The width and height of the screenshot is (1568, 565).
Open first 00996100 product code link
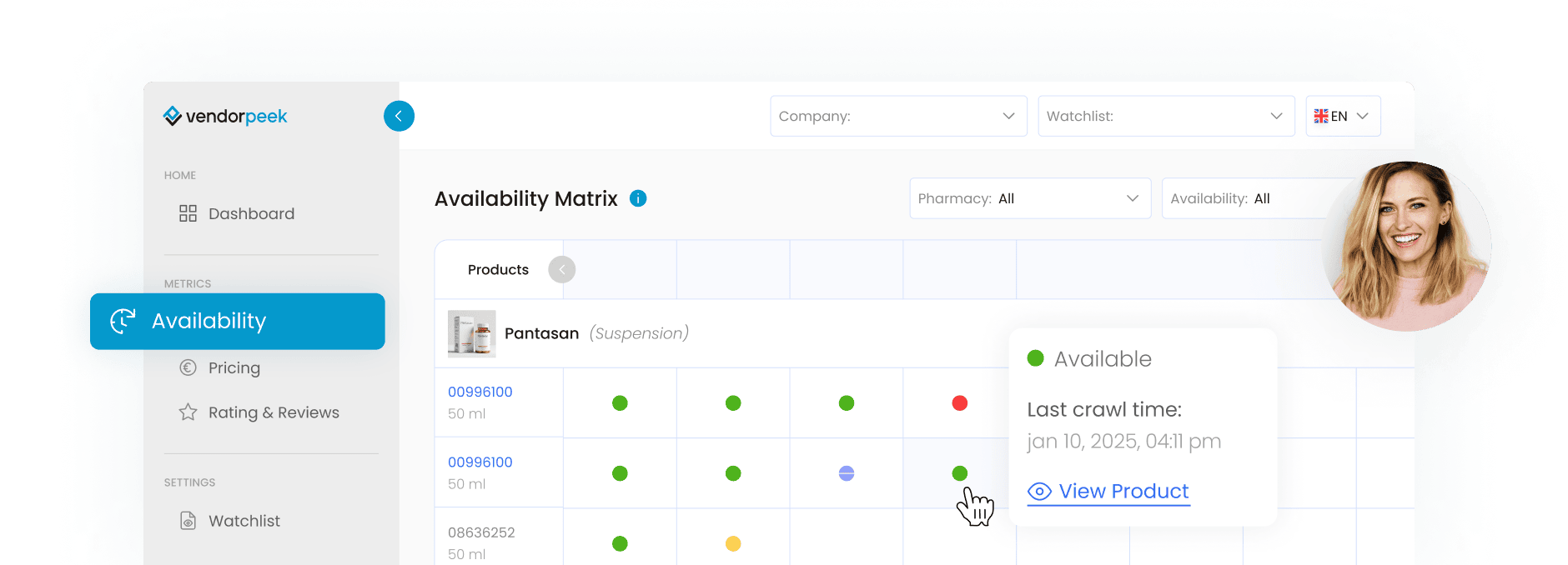pos(480,392)
